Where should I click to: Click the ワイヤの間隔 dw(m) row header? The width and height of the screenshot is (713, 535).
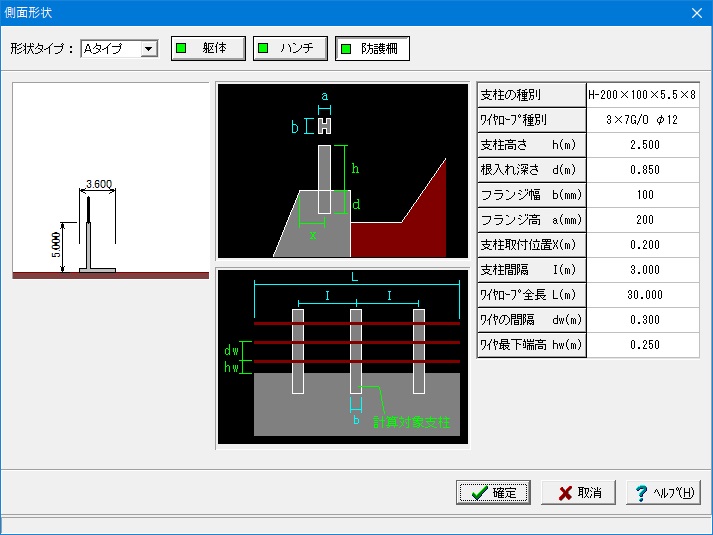pyautogui.click(x=532, y=320)
